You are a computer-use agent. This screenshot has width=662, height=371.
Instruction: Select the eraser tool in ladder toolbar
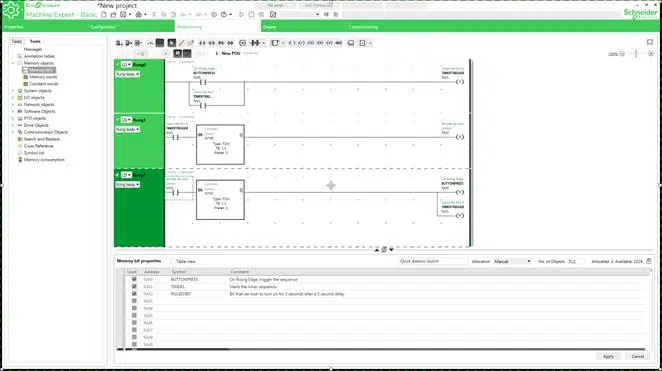[x=190, y=43]
